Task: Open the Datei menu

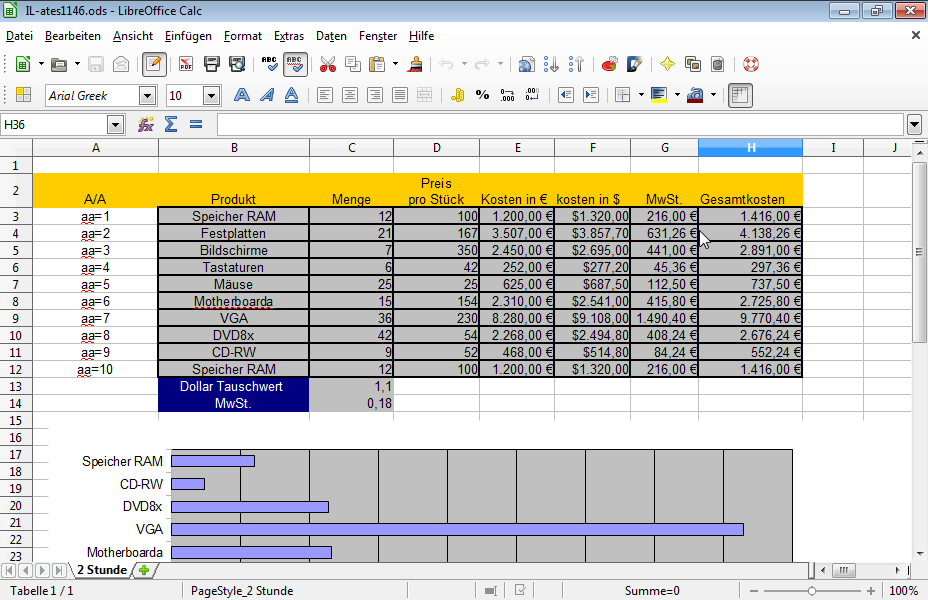Action: [x=19, y=36]
